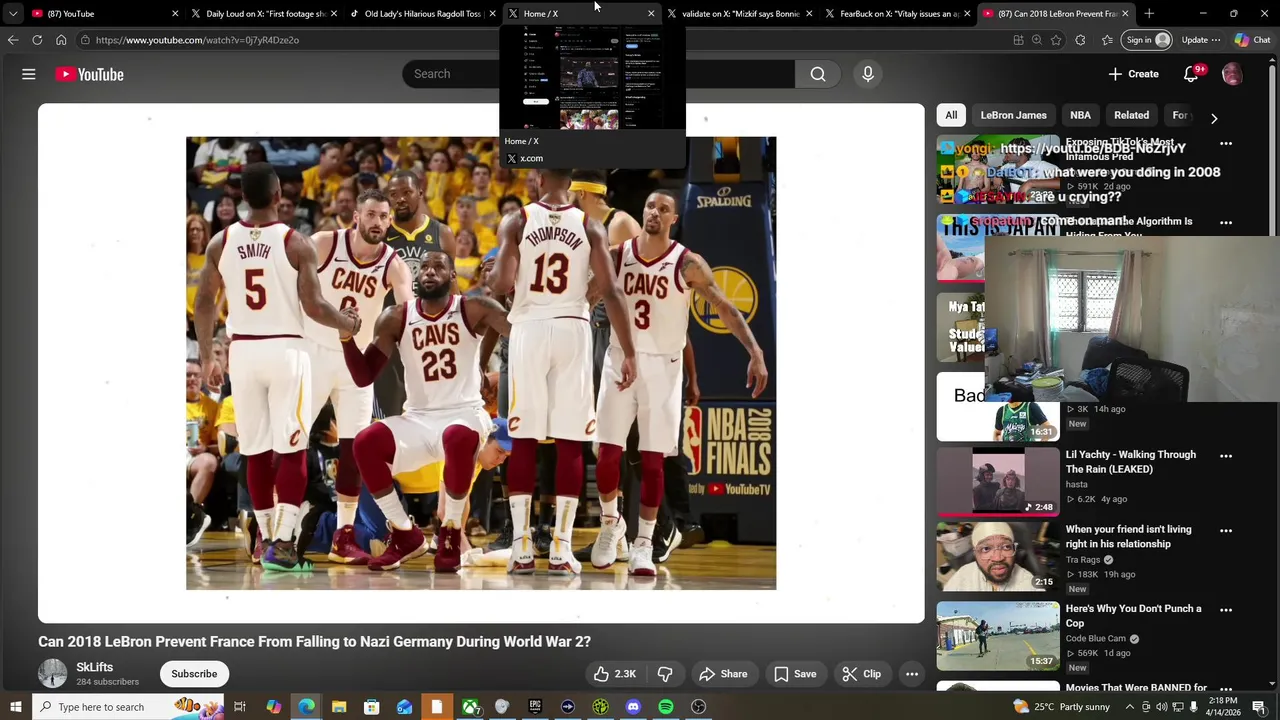Open Here's Why You Don't Punch a Cop thumbnail
1280x720 pixels.
tap(998, 636)
